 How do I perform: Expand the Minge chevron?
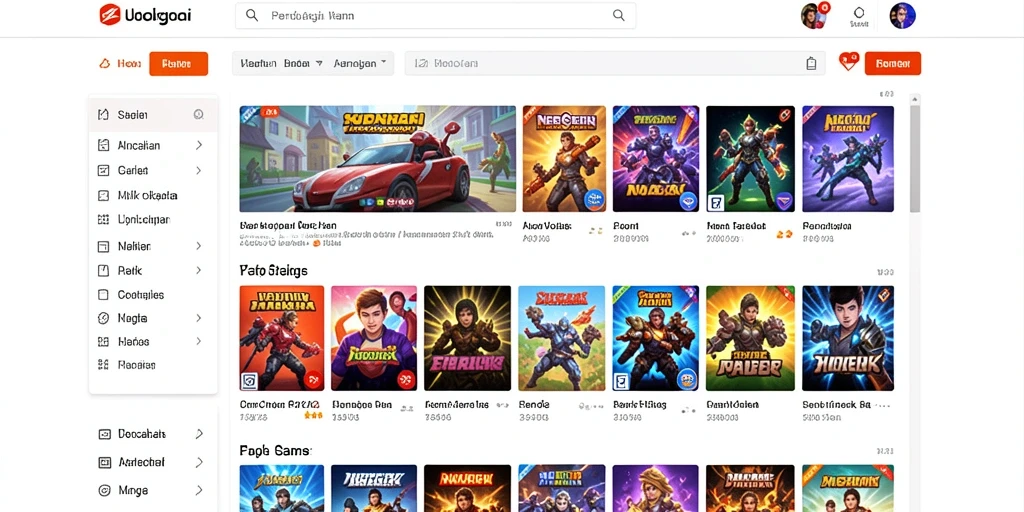[x=199, y=490]
